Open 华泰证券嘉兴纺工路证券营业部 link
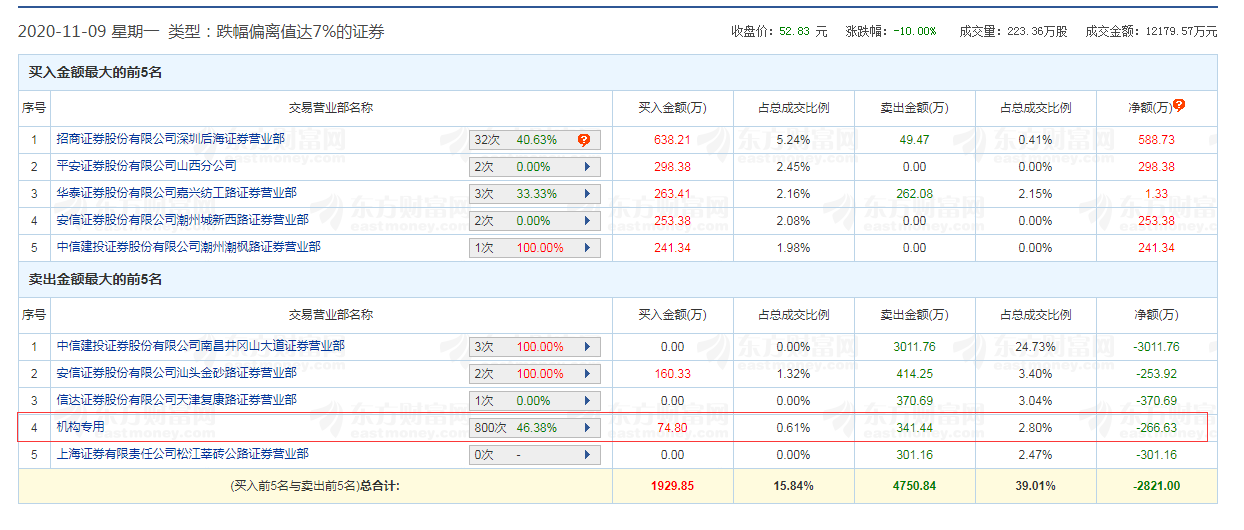Image resolution: width=1244 pixels, height=530 pixels. coord(176,193)
